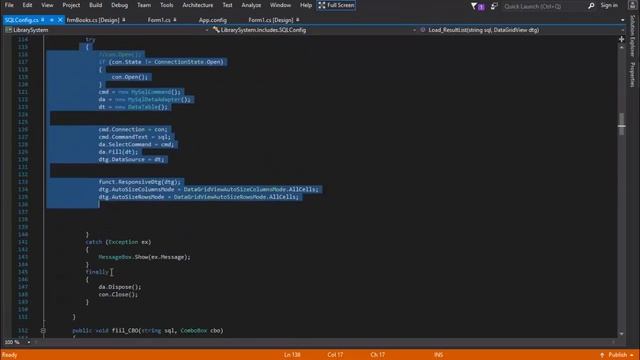This screenshot has height=360, width=640.
Task: Click the vertical scrollbar up arrow
Action: [x=622, y=47]
